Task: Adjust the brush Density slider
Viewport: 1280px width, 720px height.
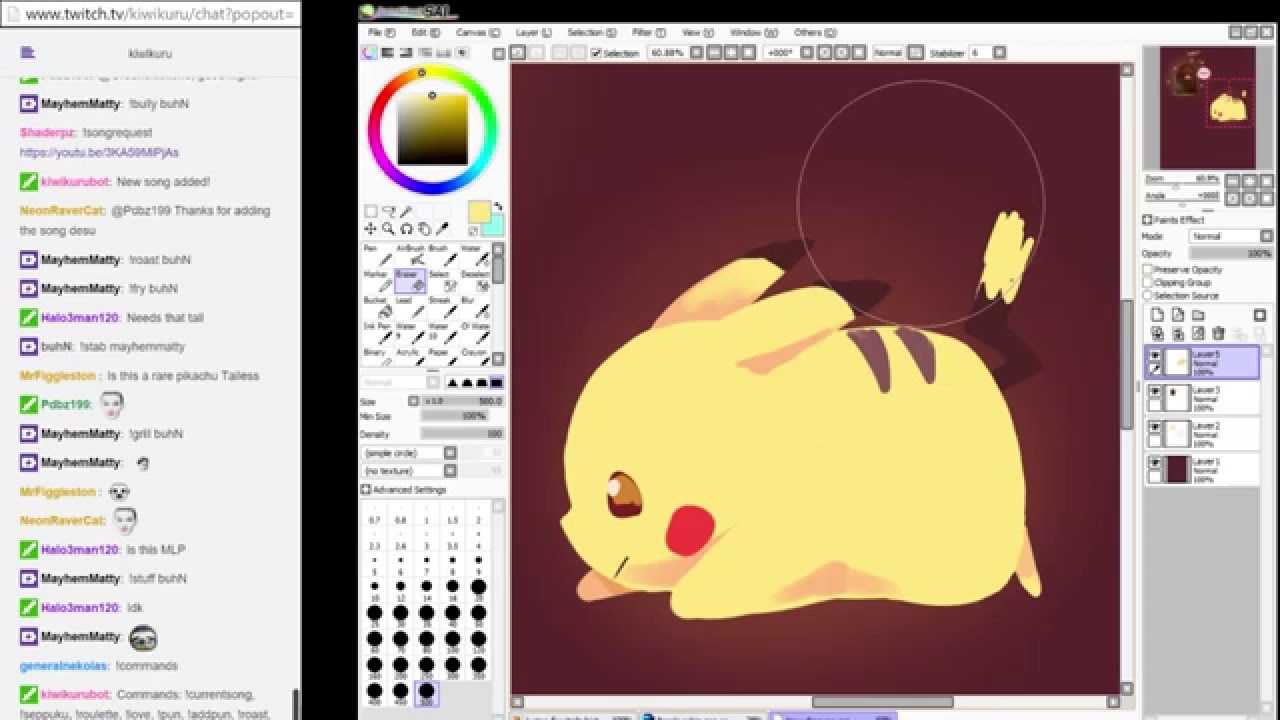Action: (x=462, y=434)
